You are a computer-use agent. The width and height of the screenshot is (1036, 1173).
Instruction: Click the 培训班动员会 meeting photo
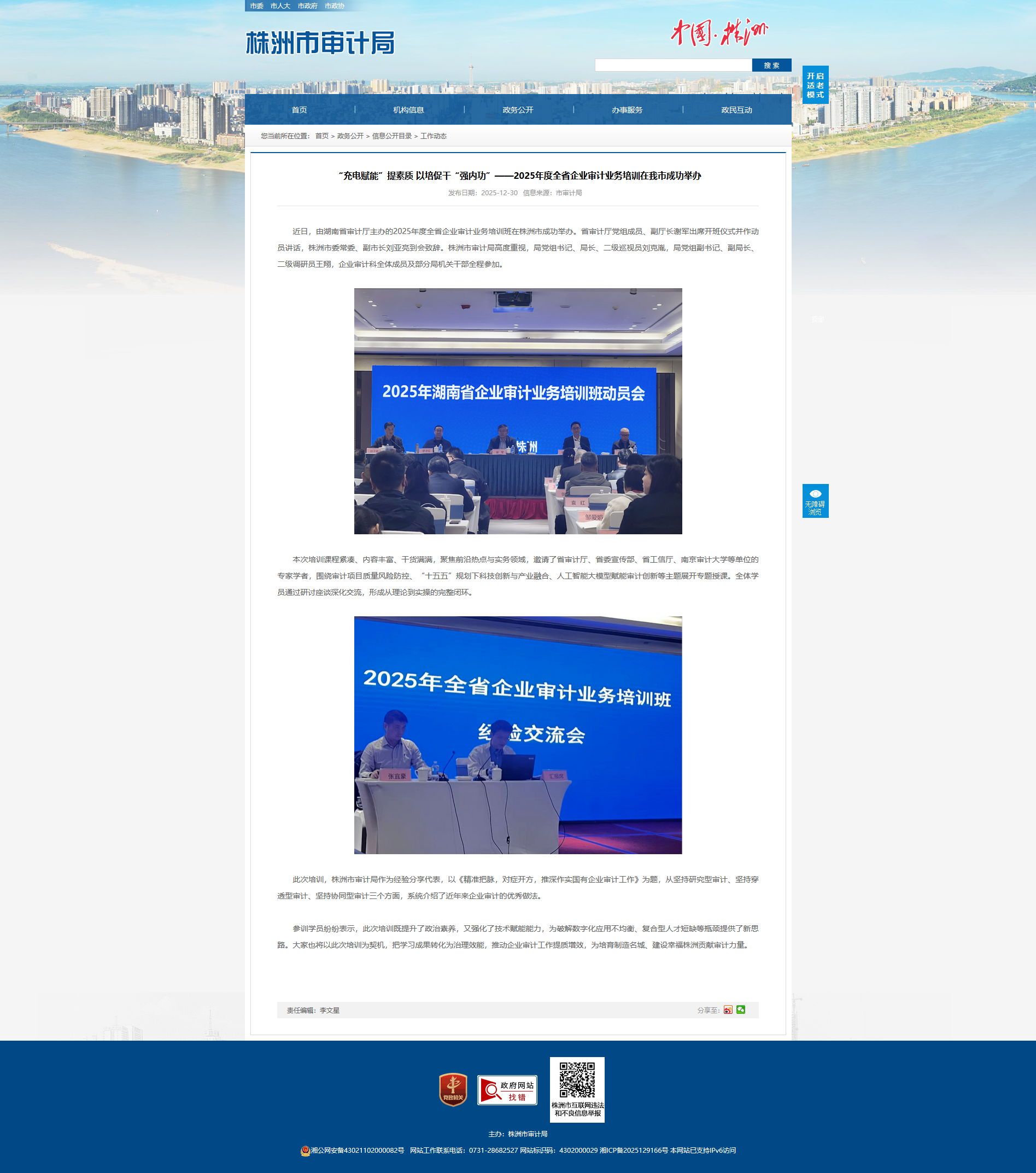click(518, 411)
